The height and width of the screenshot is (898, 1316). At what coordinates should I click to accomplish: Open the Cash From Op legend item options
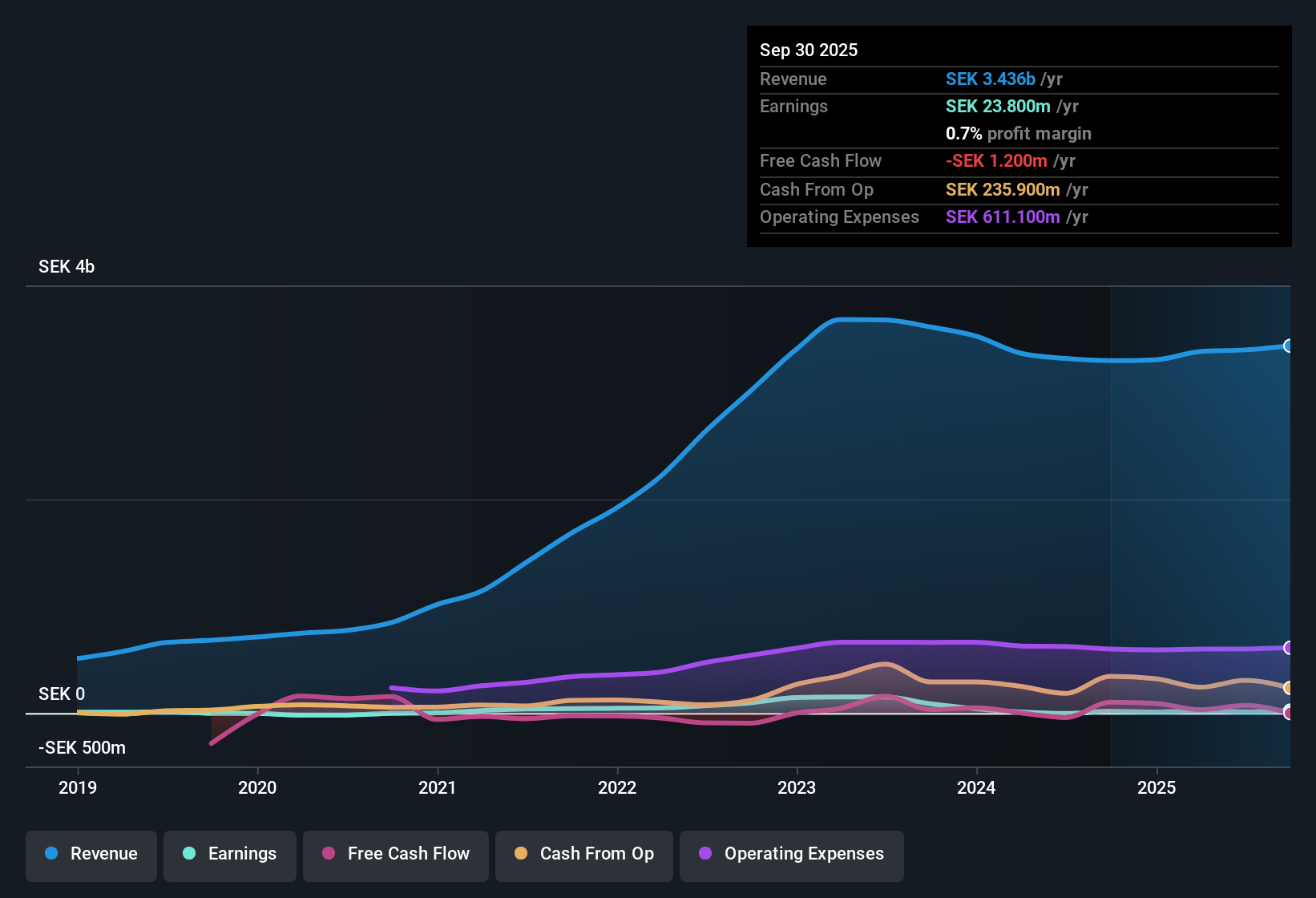point(583,854)
